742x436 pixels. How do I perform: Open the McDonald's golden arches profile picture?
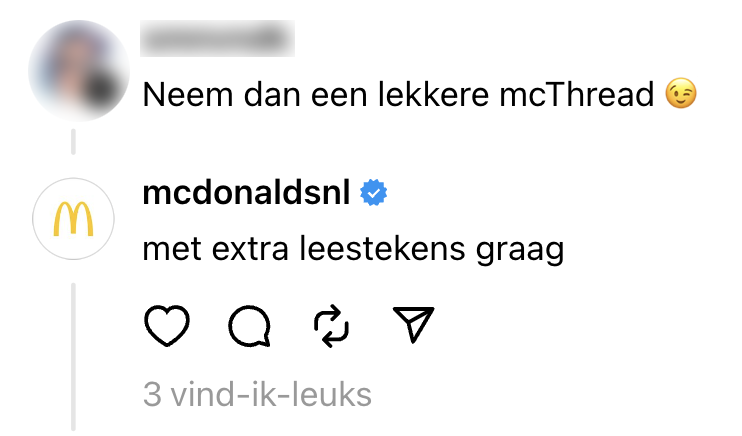pyautogui.click(x=73, y=219)
